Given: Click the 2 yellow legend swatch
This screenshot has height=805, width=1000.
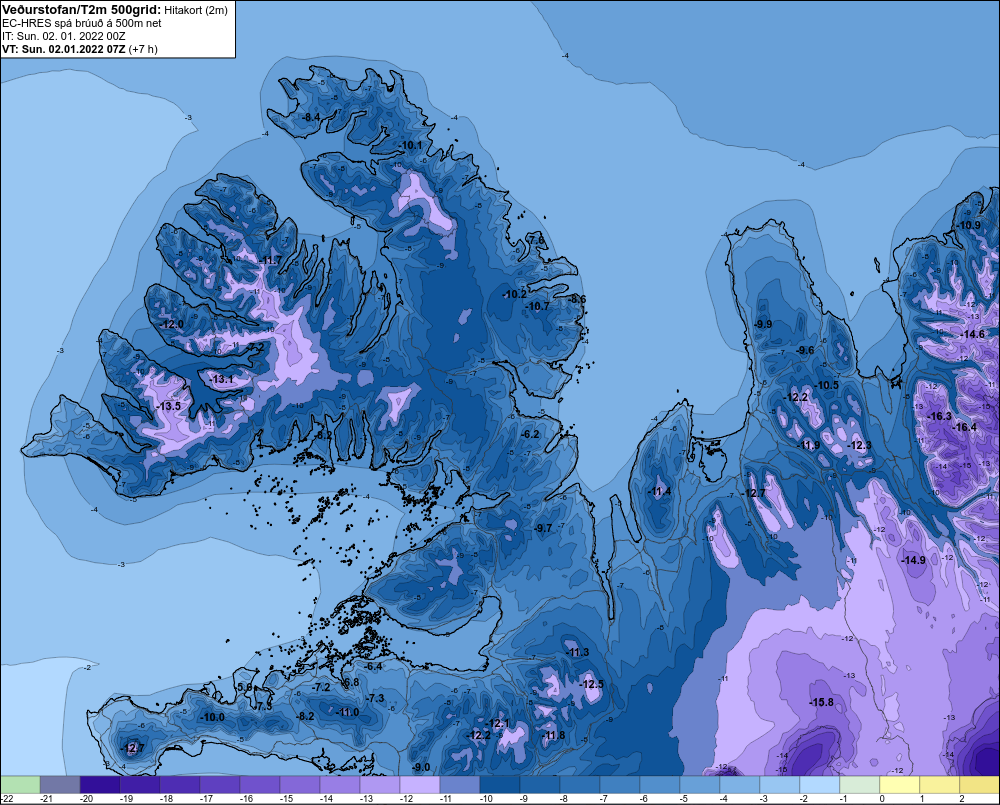Looking at the screenshot, I should tap(980, 784).
